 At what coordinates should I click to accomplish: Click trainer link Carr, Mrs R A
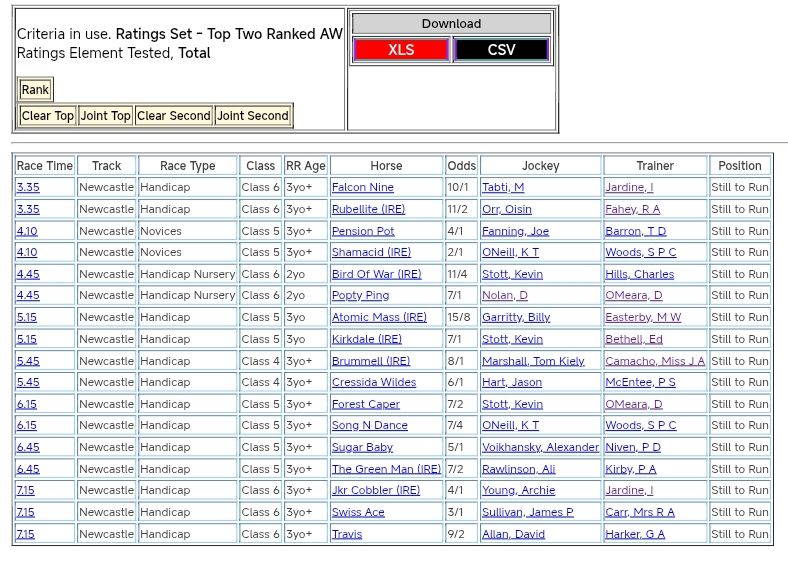point(640,513)
